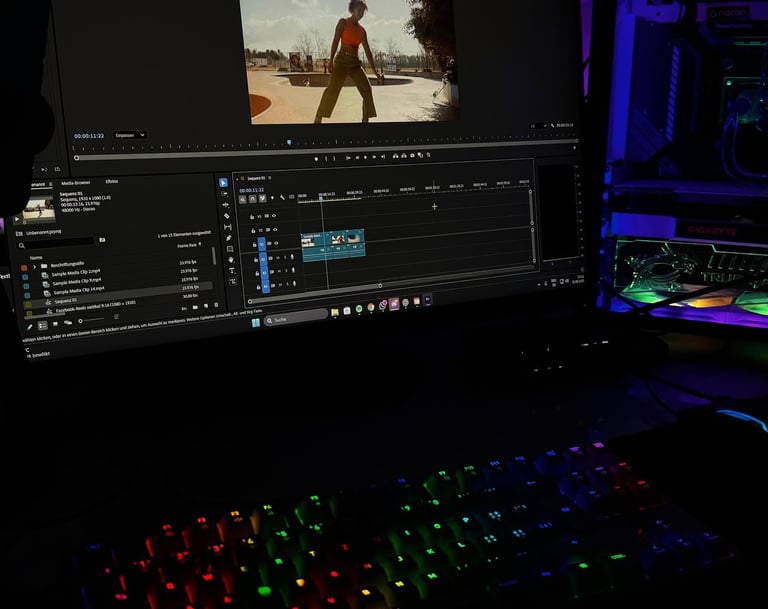Click the Lift button in Program Monitor
This screenshot has height=609, width=768.
[395, 156]
